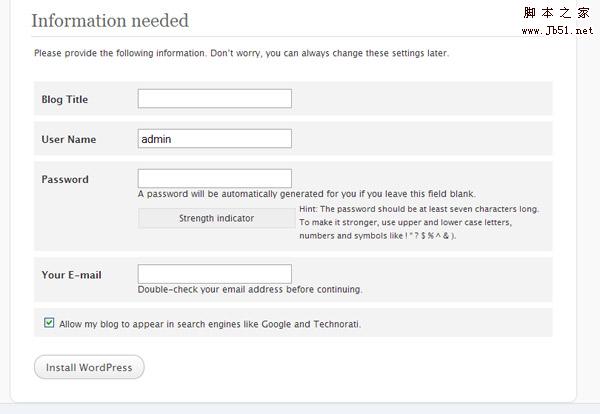Click the seven characters long hint line
The width and height of the screenshot is (600, 414).
pyautogui.click(x=419, y=209)
